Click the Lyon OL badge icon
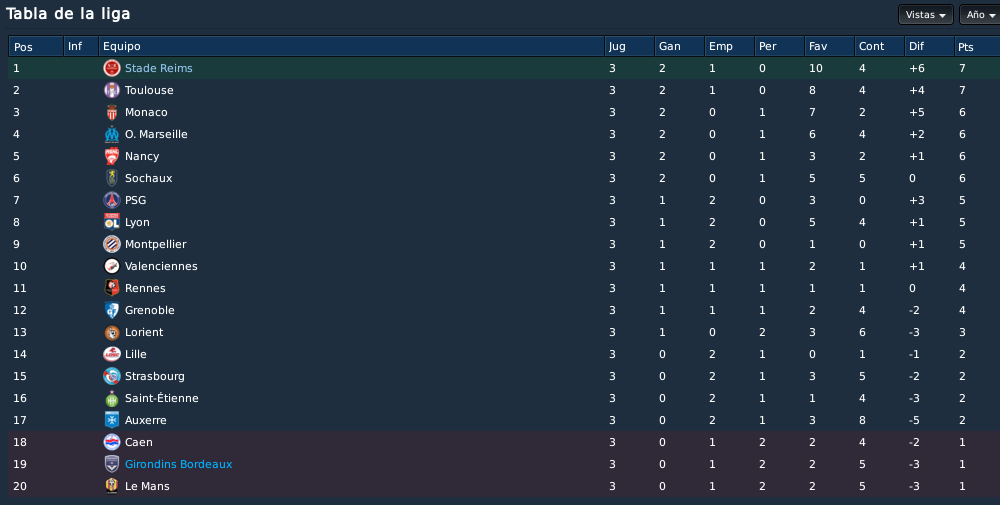Screen dimensions: 1000x505 click(x=112, y=222)
